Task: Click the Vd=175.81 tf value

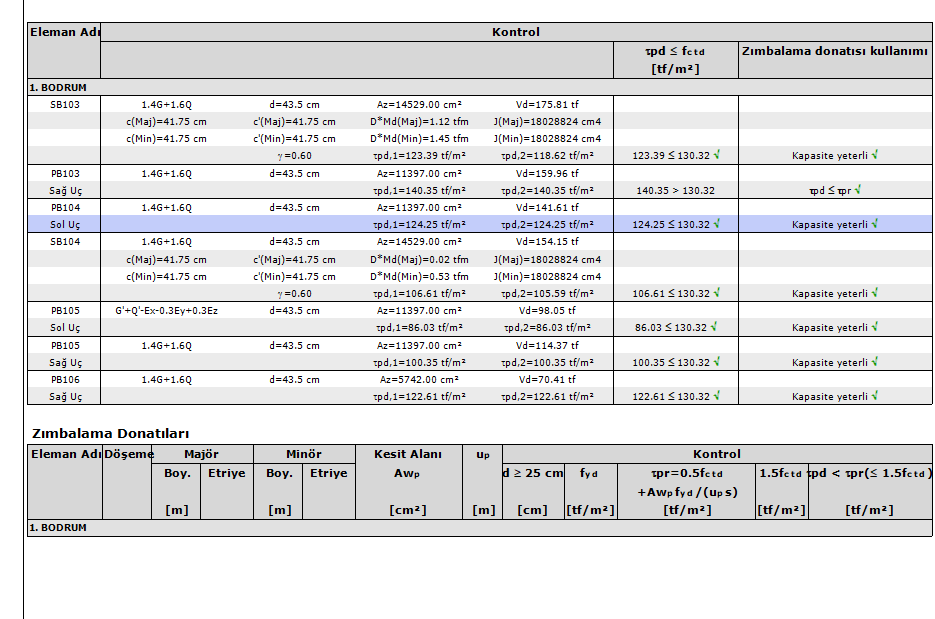Action: point(547,104)
